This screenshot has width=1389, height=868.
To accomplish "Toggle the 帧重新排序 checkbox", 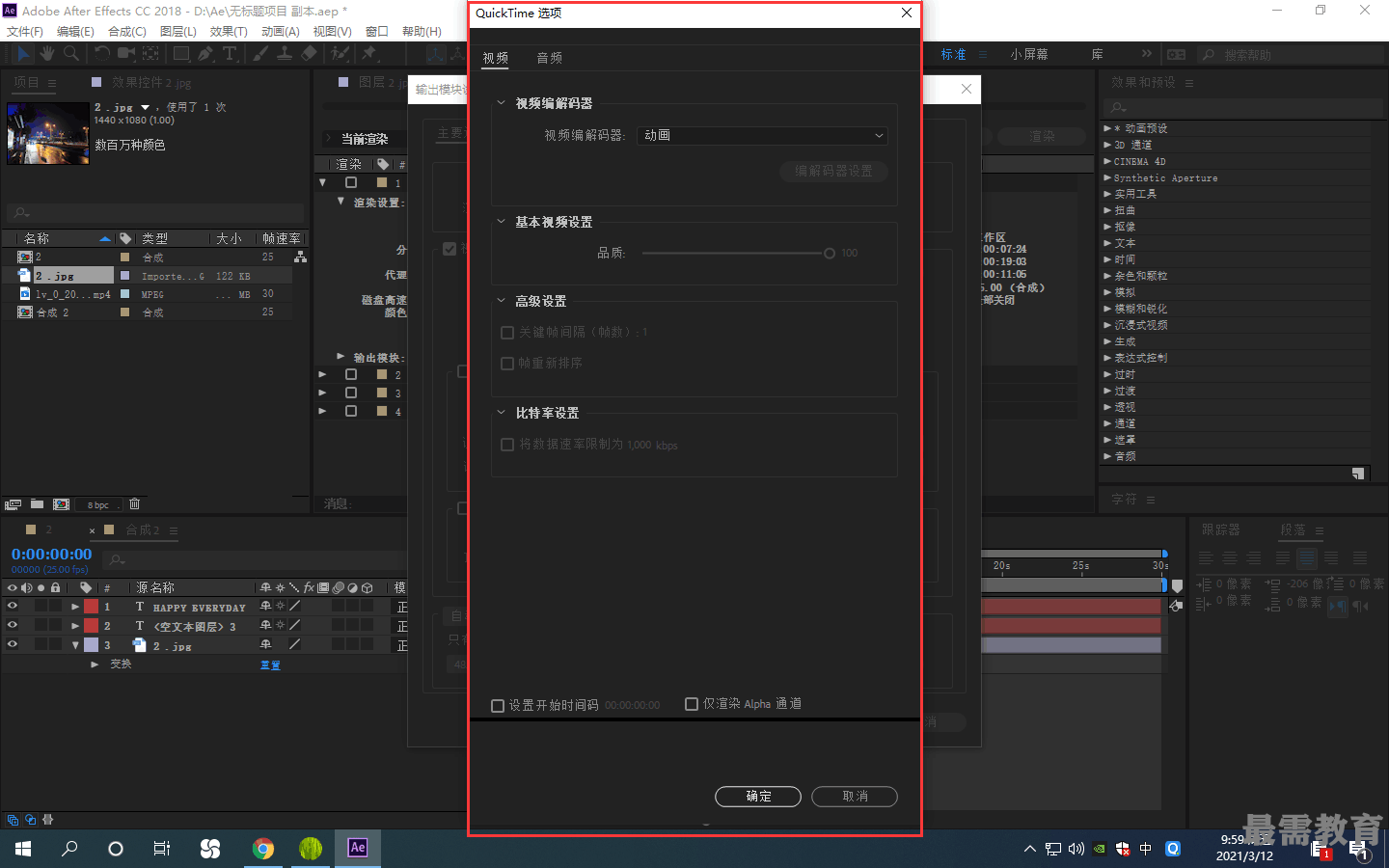I will tap(507, 364).
